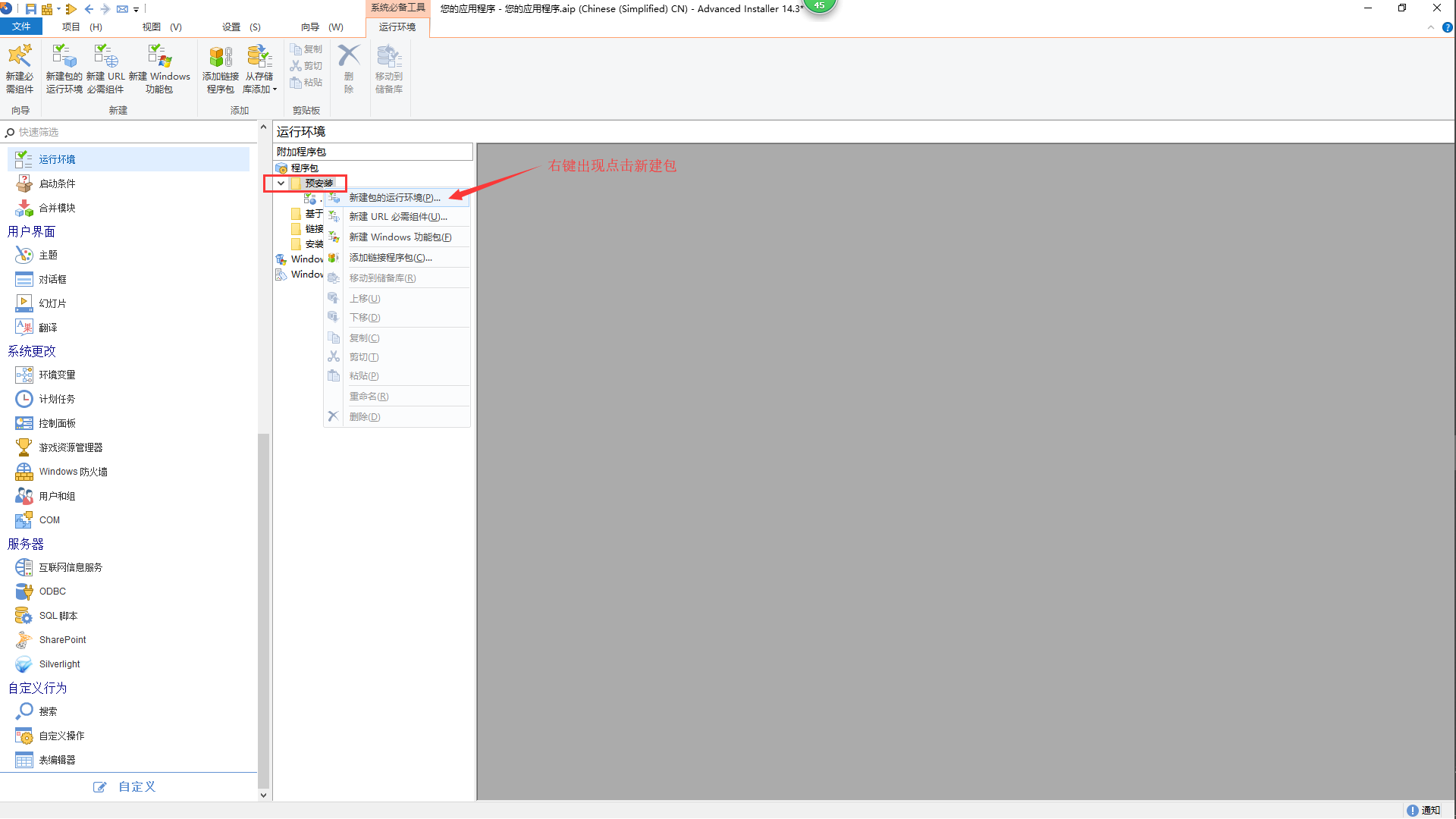Click the help question mark icon
The width and height of the screenshot is (1456, 819).
click(x=1447, y=27)
